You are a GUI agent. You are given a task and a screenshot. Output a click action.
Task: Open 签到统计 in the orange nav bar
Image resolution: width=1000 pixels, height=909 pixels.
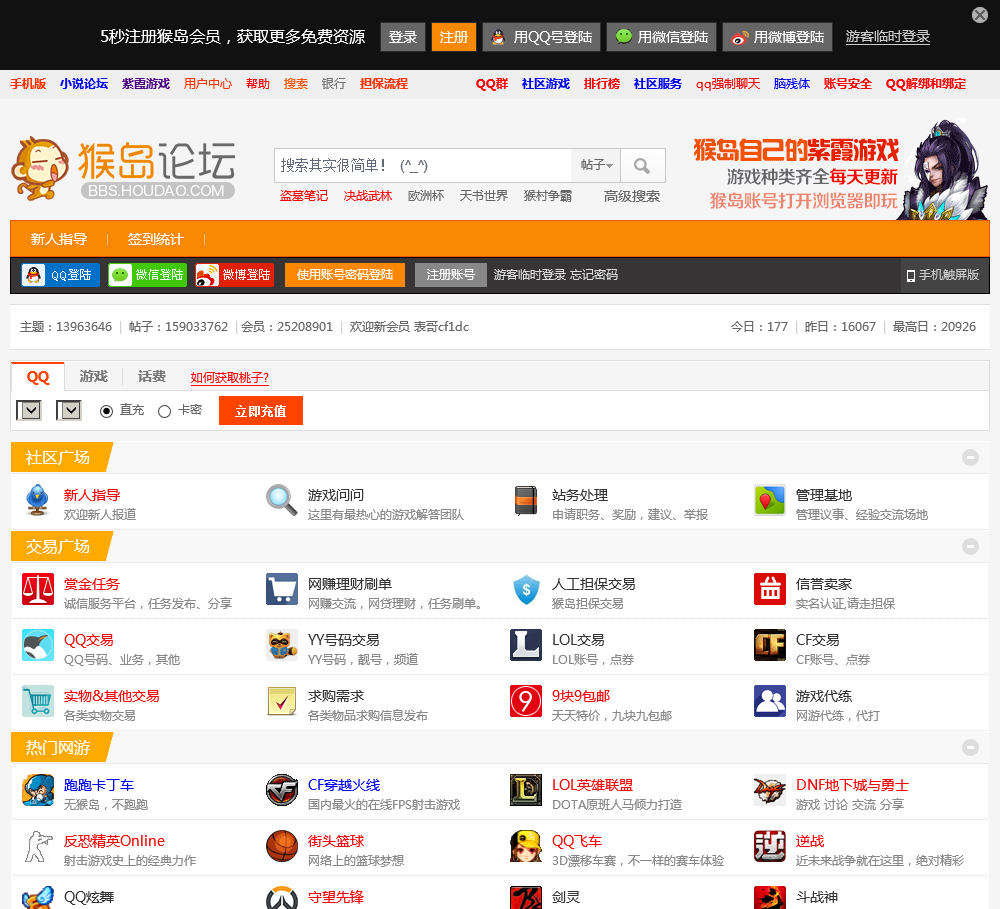155,239
